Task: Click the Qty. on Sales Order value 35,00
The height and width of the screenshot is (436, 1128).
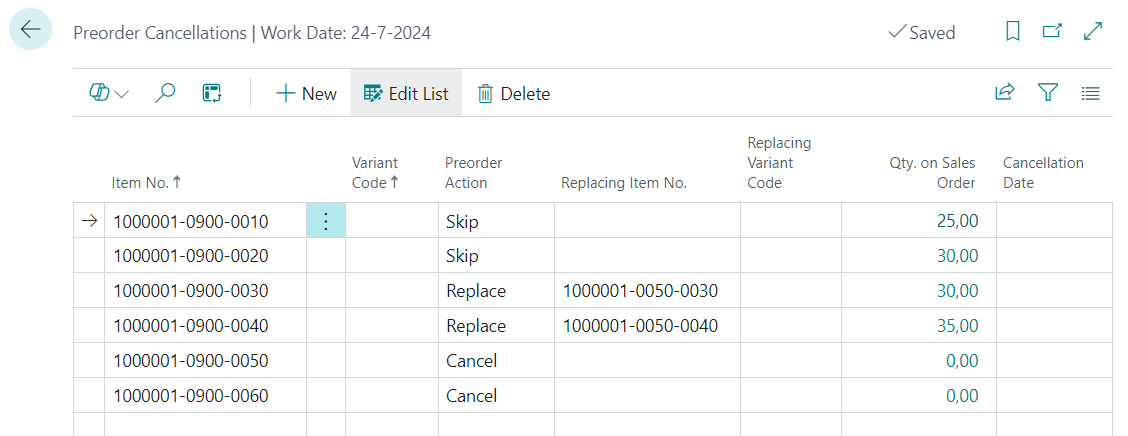Action: [x=957, y=326]
